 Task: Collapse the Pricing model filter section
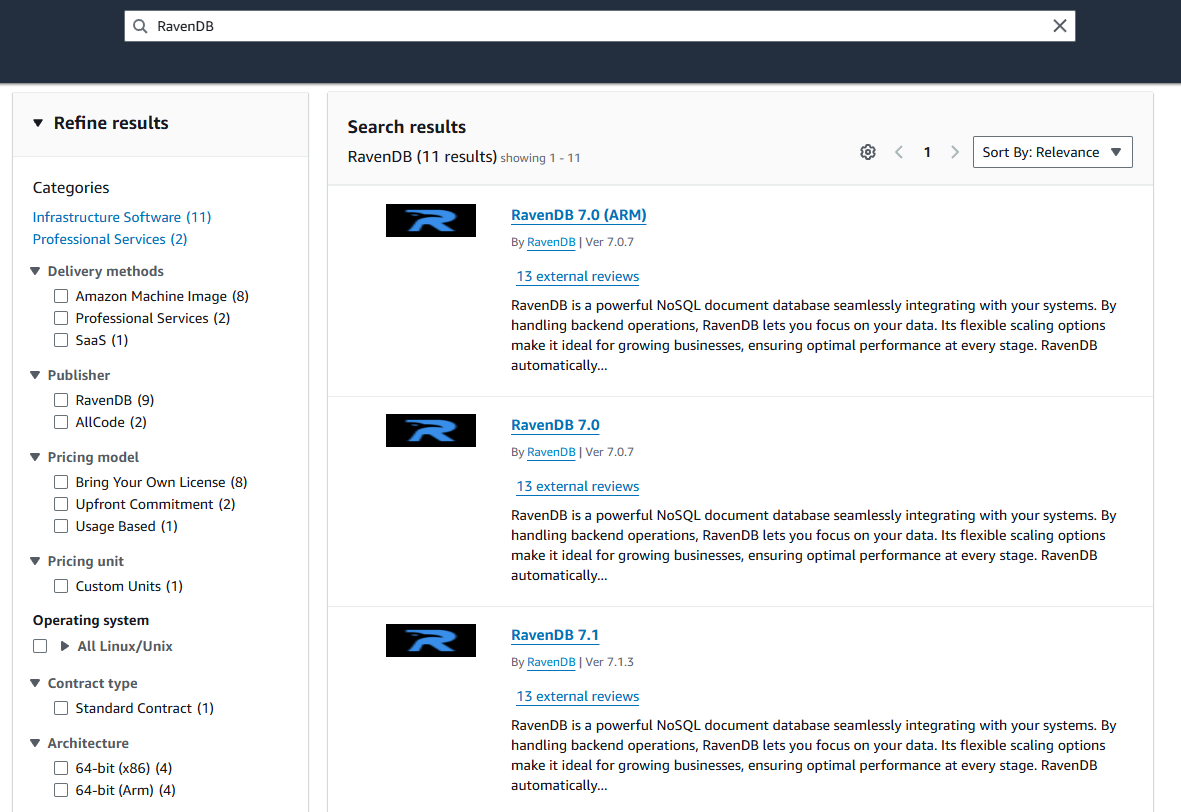35,457
